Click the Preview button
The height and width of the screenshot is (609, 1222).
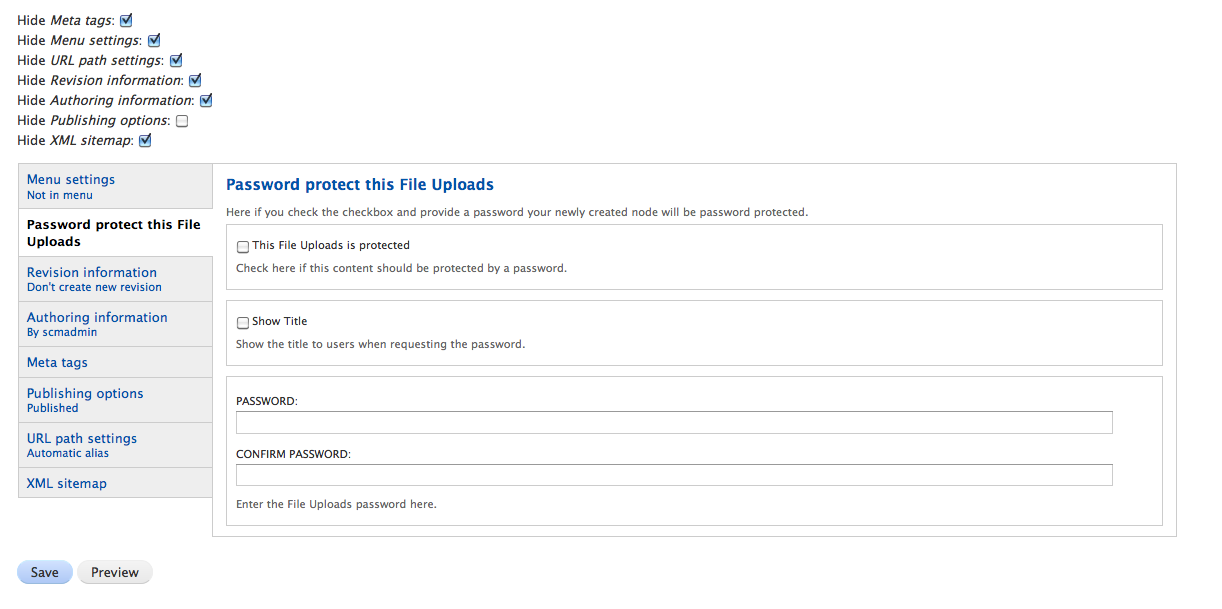tap(114, 572)
